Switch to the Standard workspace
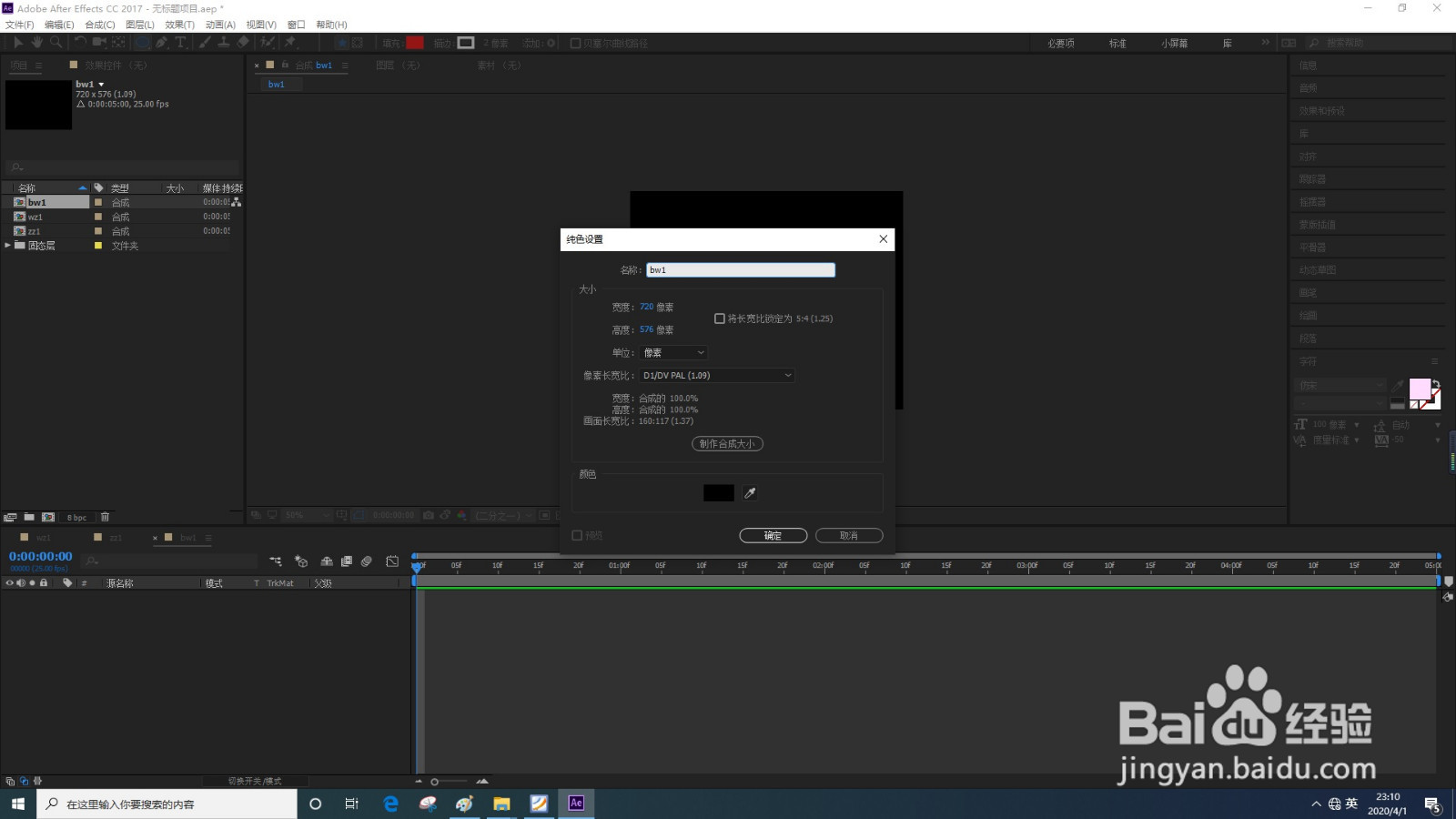The image size is (1456, 819). (x=1117, y=43)
